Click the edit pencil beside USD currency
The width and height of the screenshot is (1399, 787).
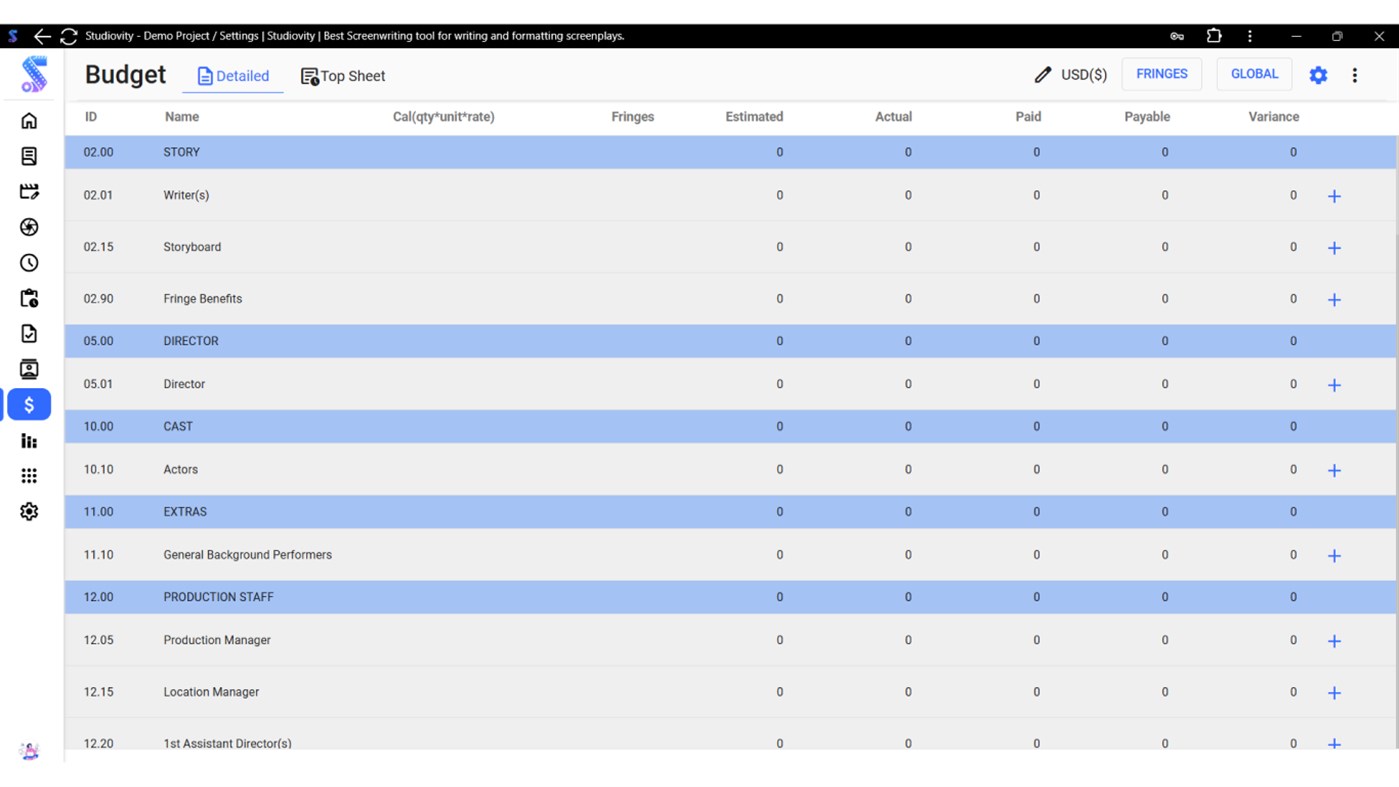[x=1043, y=74]
